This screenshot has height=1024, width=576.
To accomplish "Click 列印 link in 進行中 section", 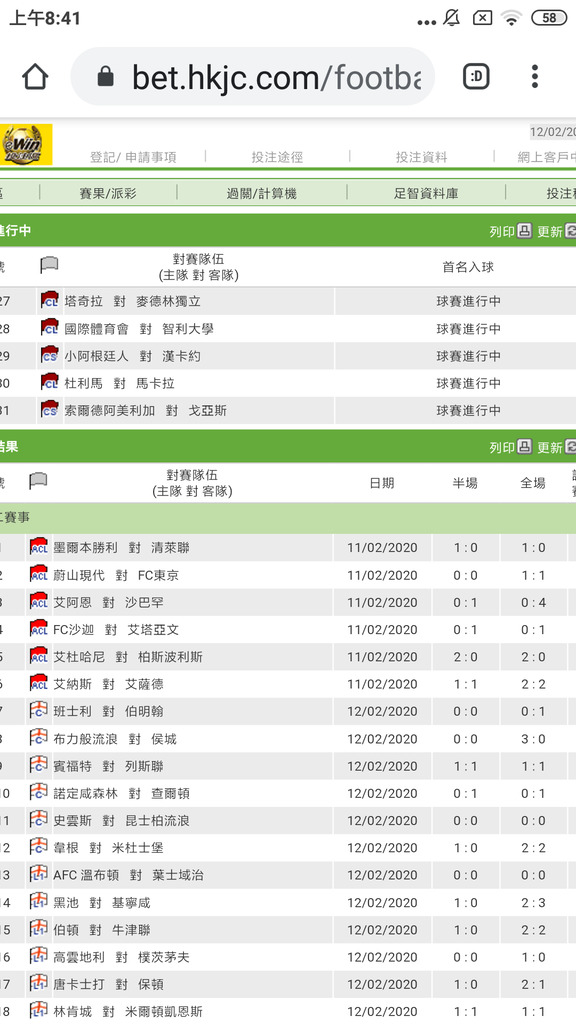I will pos(502,231).
